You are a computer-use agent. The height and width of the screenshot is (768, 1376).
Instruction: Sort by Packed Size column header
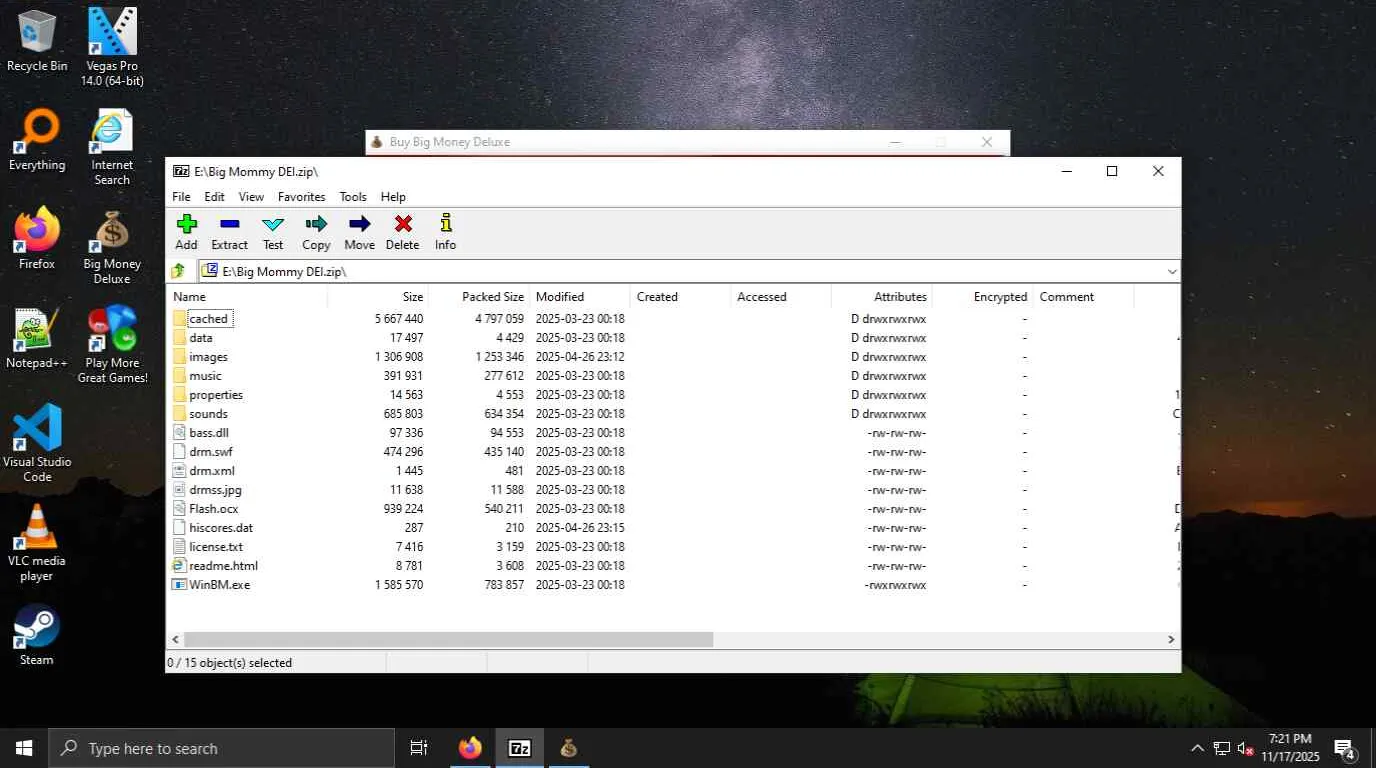[479, 297]
